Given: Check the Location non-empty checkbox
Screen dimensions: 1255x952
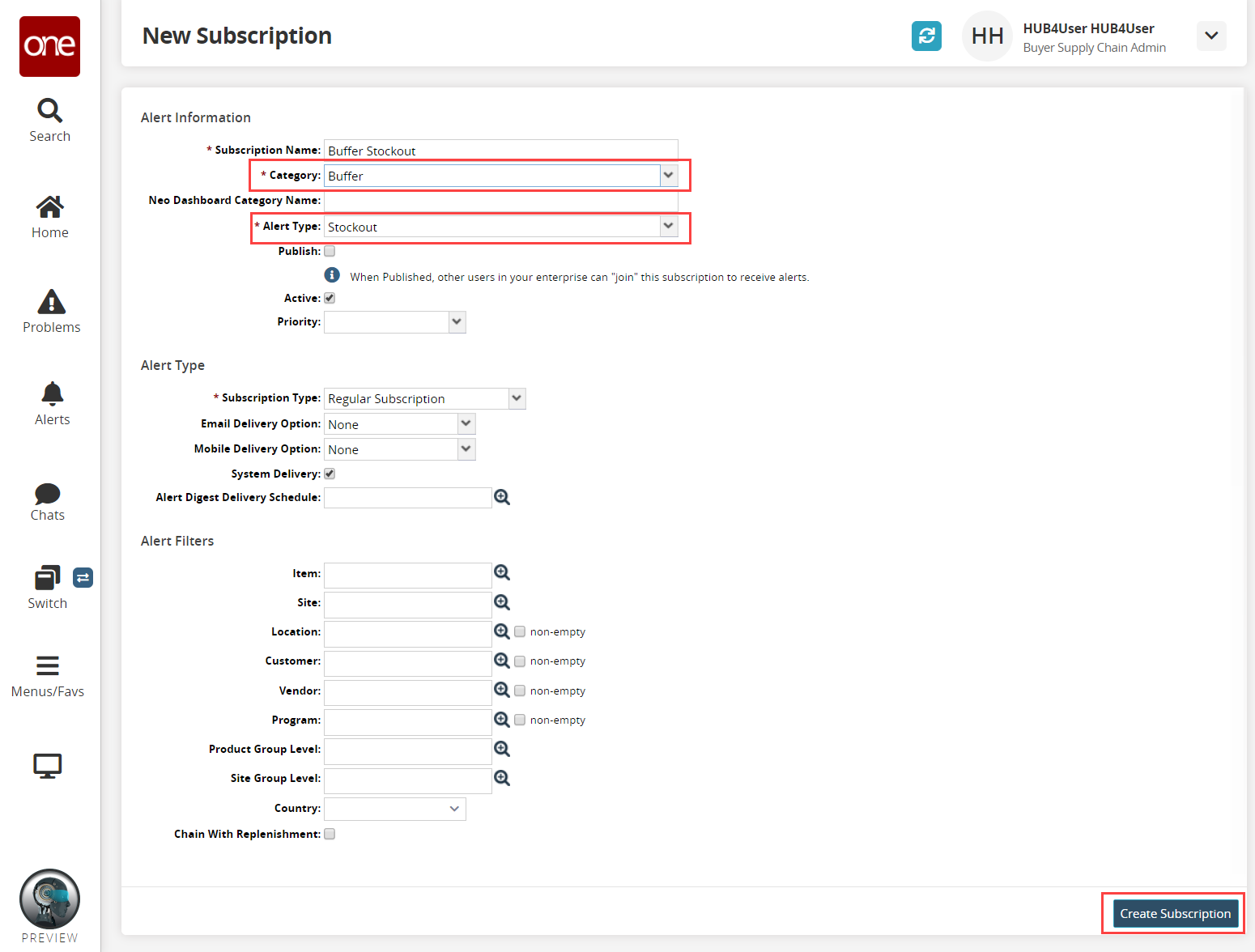Looking at the screenshot, I should pos(520,631).
